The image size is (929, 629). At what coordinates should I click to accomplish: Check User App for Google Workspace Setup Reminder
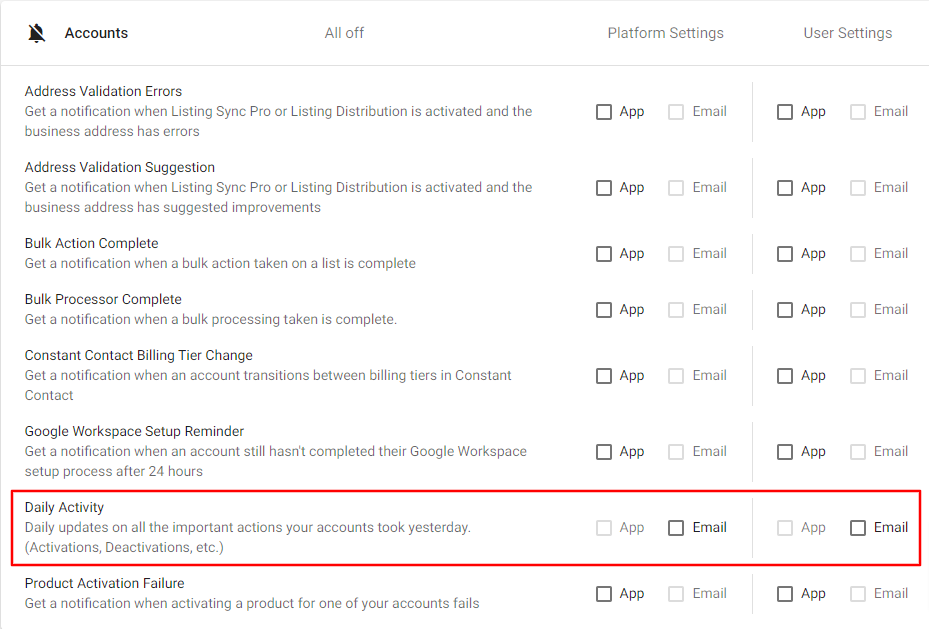click(x=785, y=452)
